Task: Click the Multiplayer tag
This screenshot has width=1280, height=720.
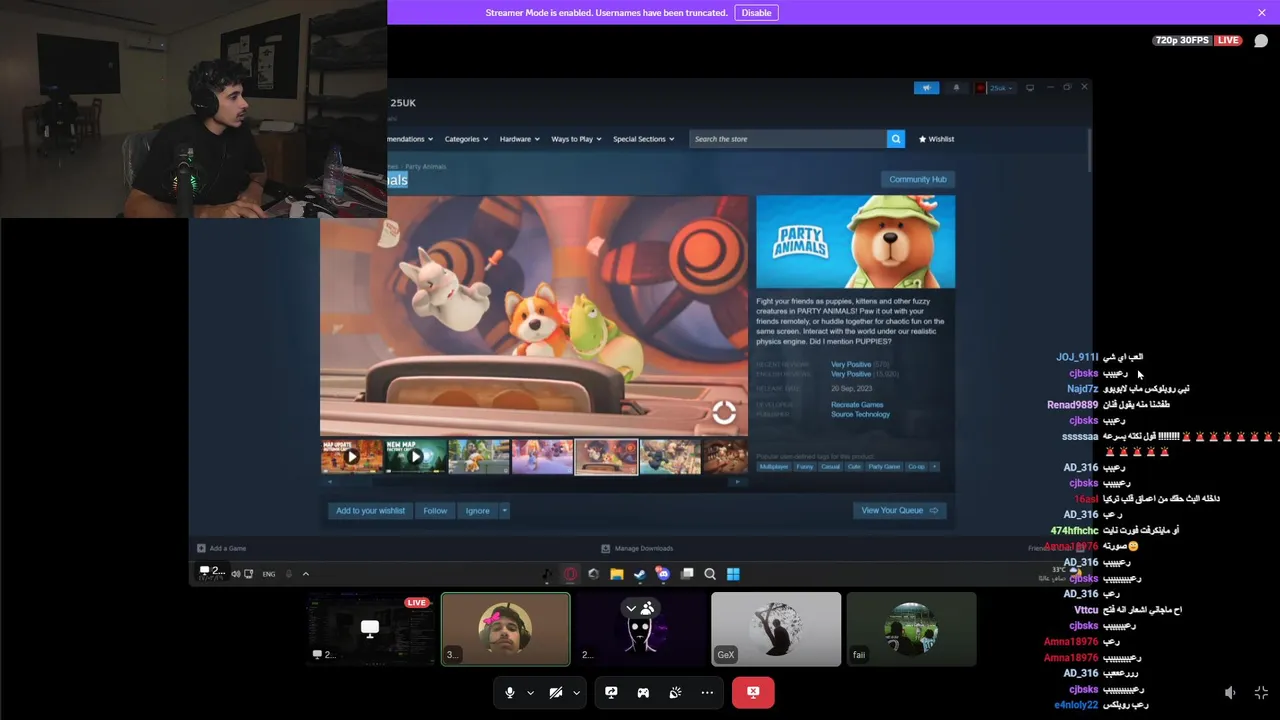Action: click(x=773, y=467)
